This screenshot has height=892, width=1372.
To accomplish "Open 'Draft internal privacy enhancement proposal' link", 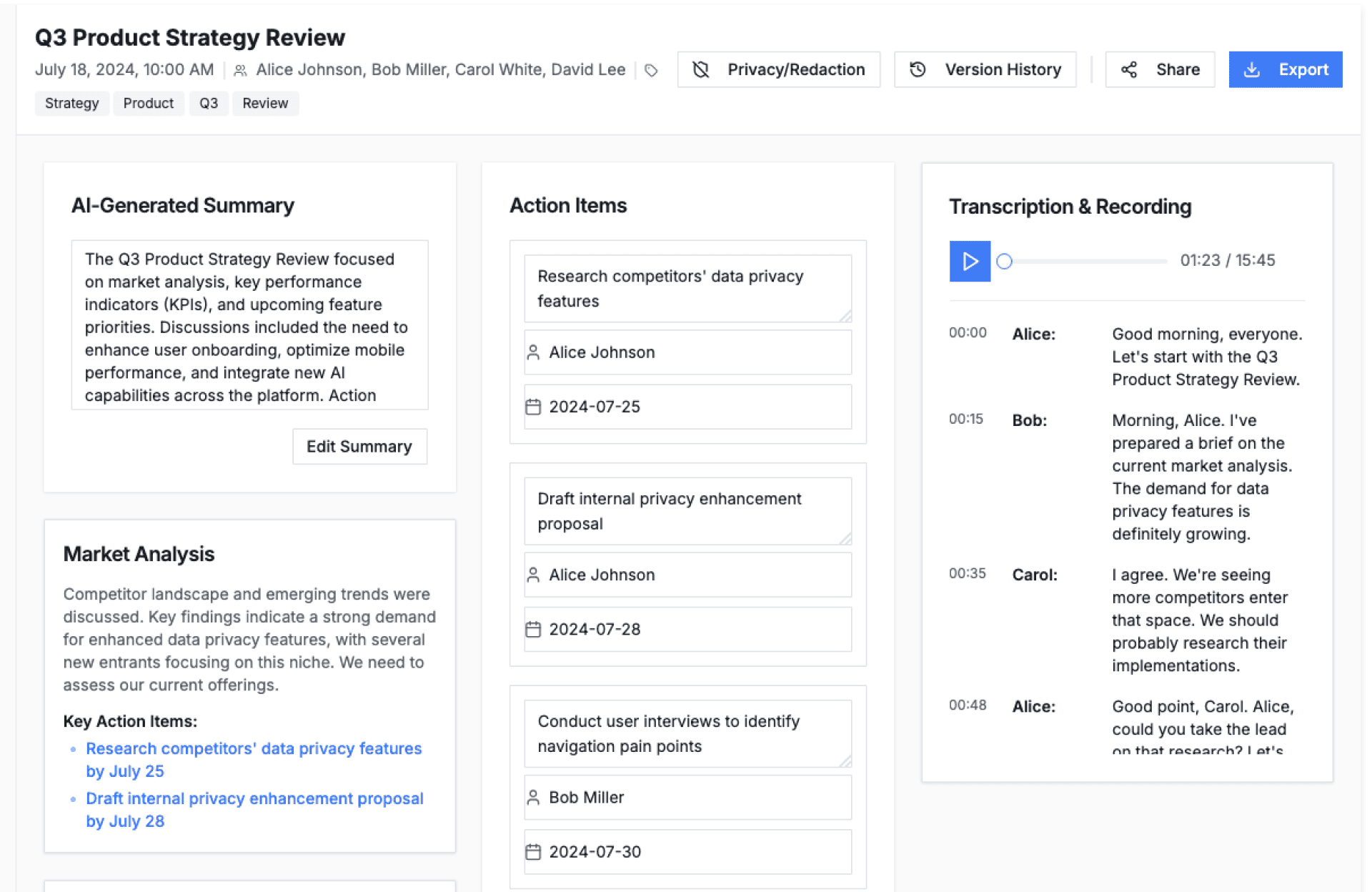I will click(254, 798).
